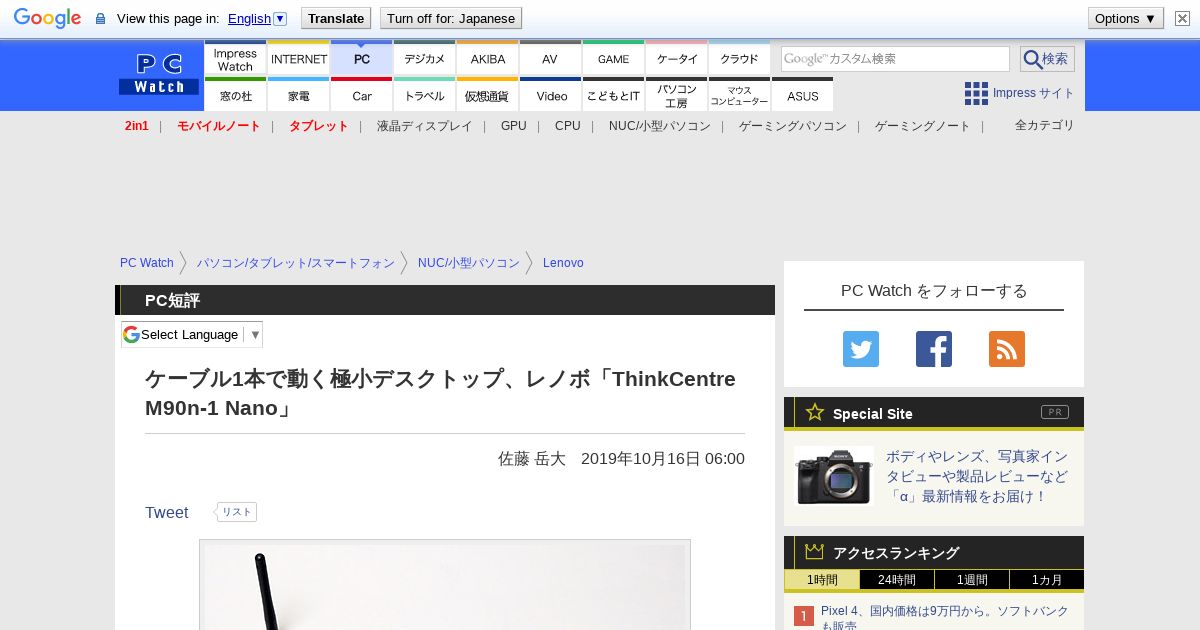Open the PC nav tab
Image resolution: width=1200 pixels, height=630 pixels.
tap(362, 59)
